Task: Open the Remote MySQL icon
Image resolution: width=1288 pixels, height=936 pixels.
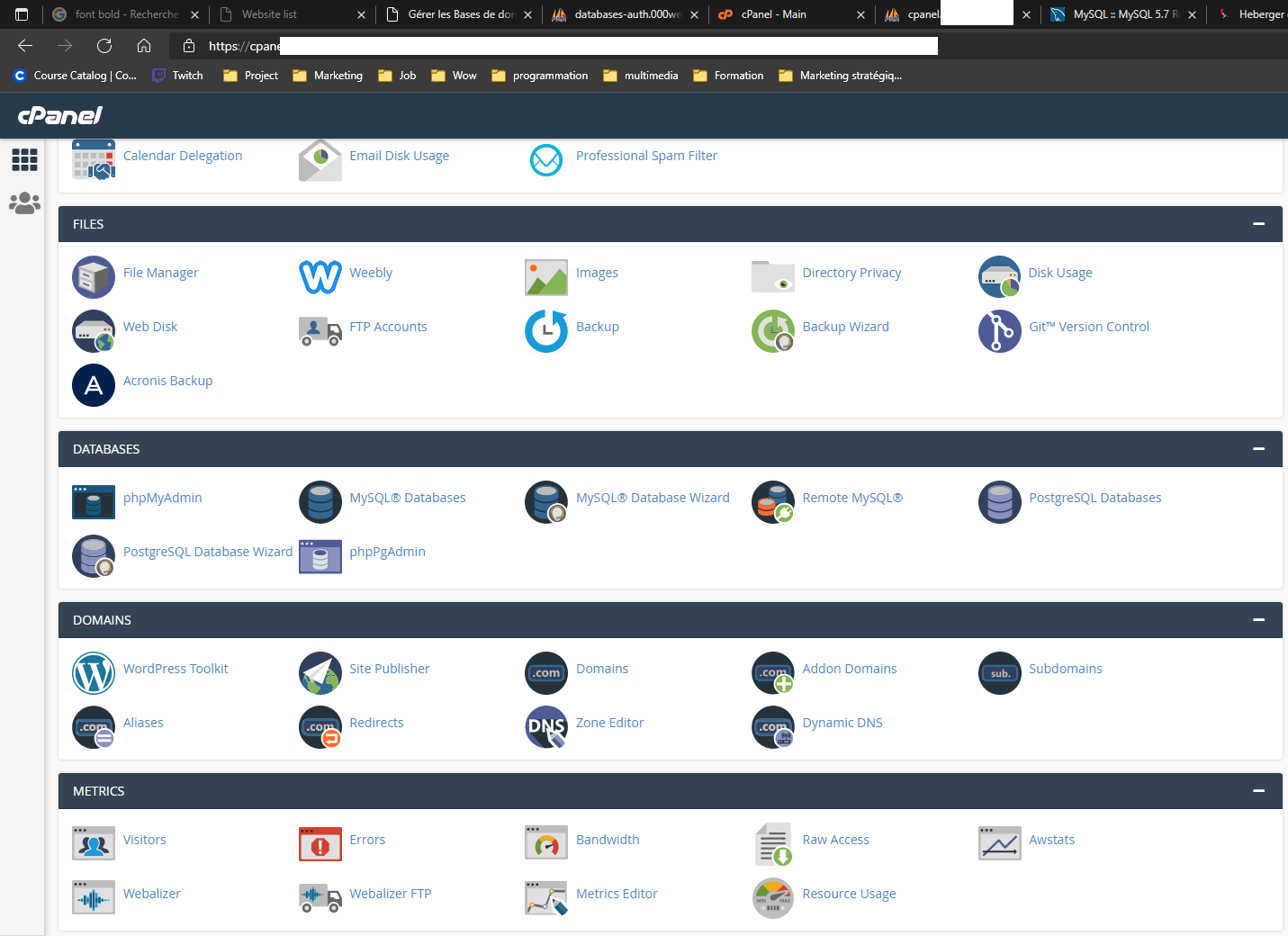Action: (x=773, y=502)
